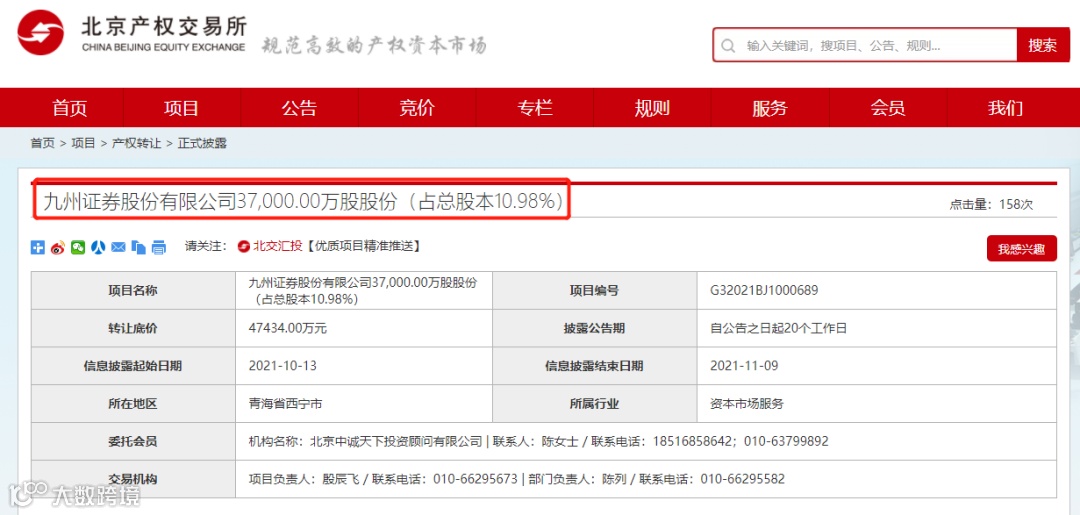Click the 信息披露结束日期 label cell
Viewport: 1080px width, 515px height.
(594, 366)
